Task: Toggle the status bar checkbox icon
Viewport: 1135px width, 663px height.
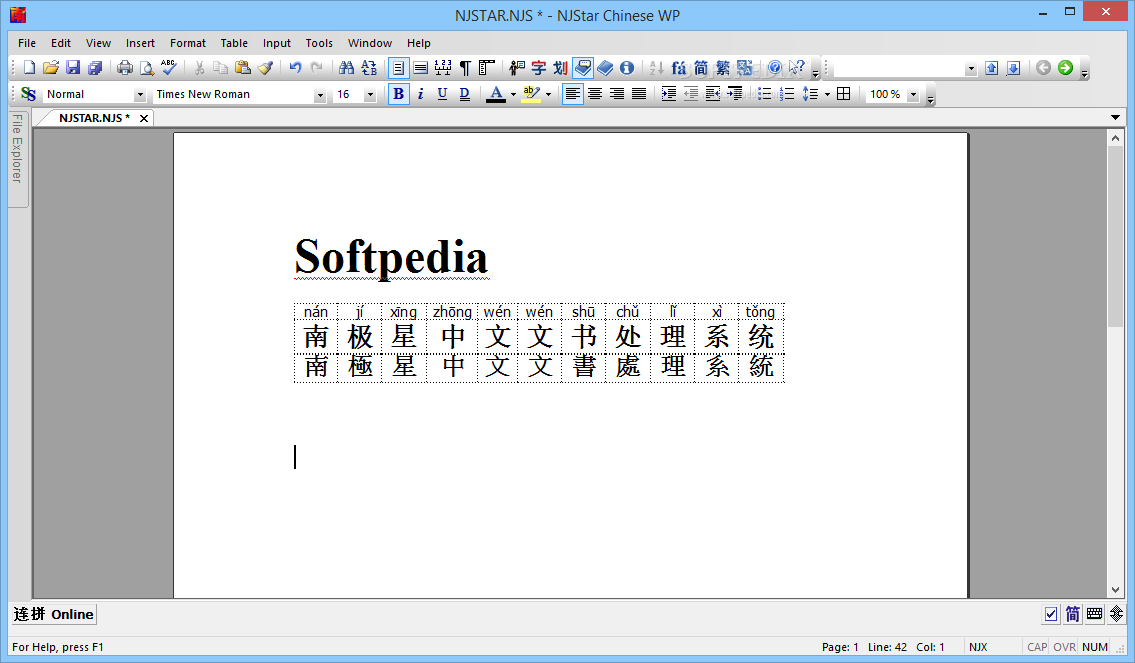Action: pos(1051,615)
